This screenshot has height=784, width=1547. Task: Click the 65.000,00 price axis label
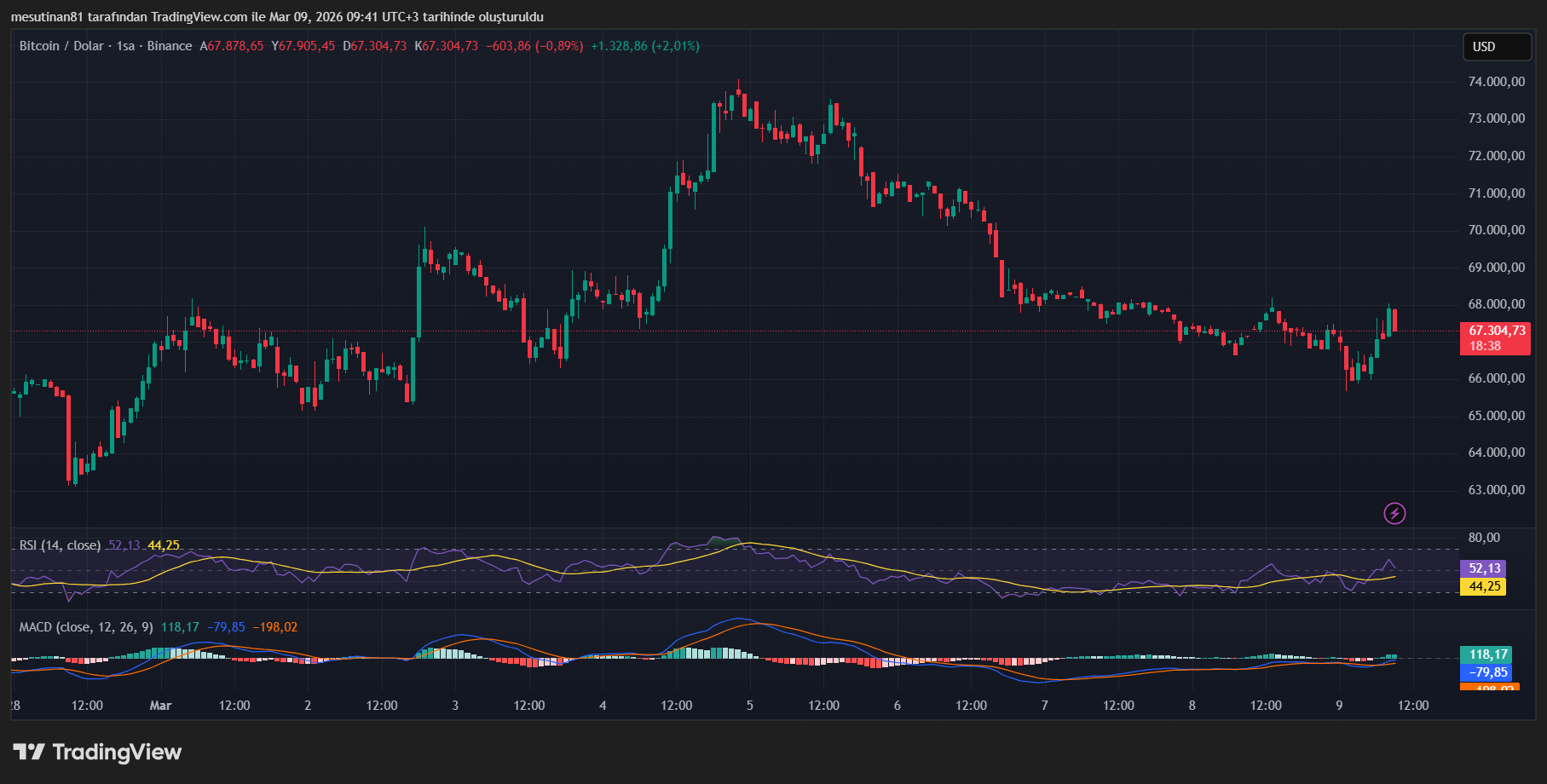coord(1497,416)
